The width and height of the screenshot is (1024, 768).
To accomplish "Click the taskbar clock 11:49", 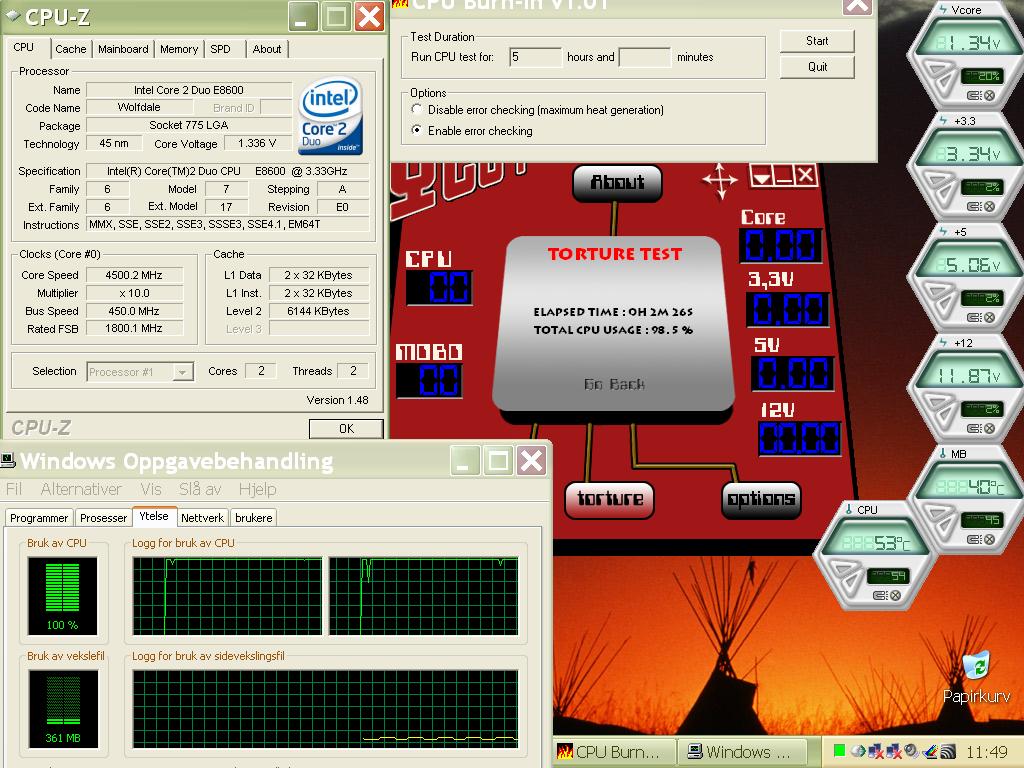I will point(987,752).
